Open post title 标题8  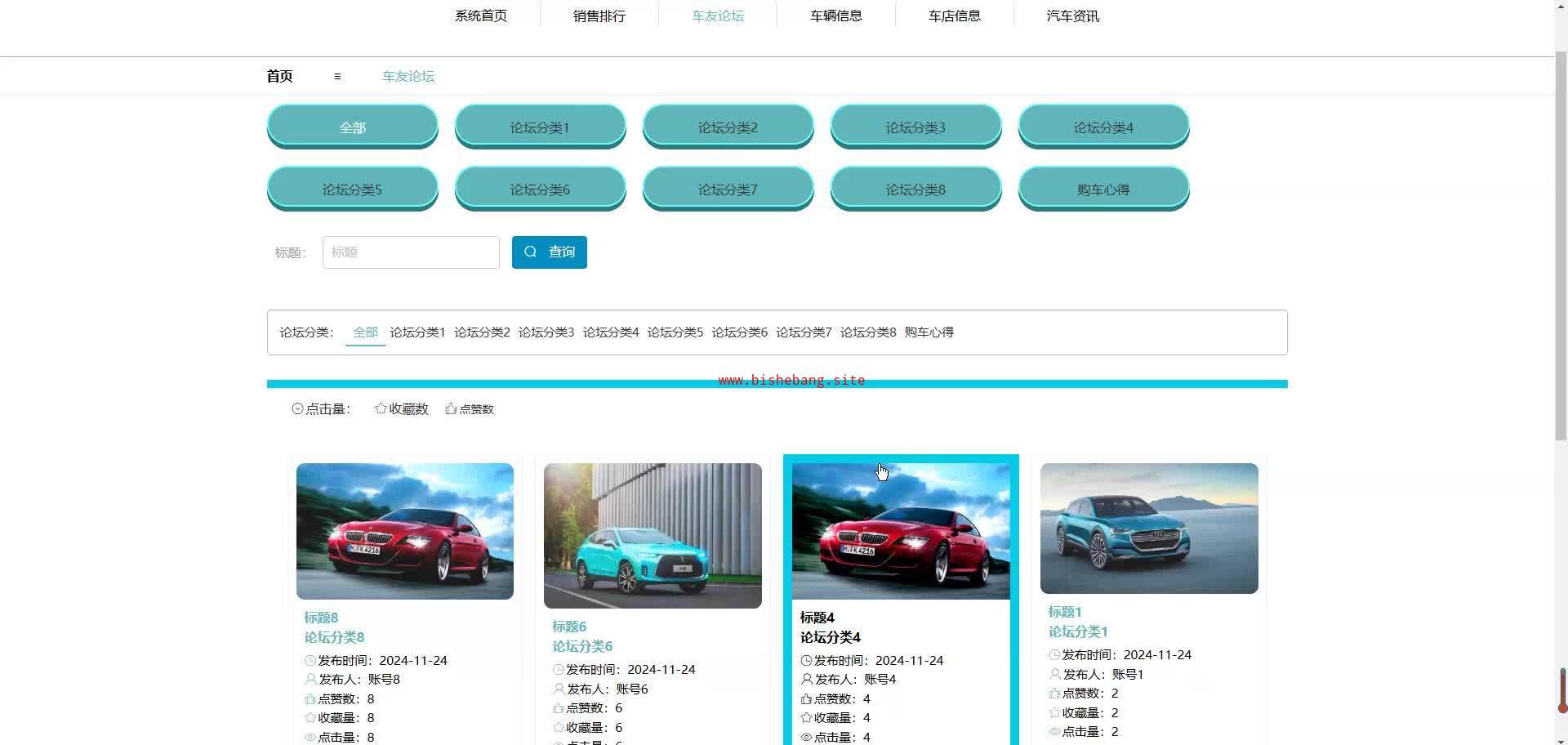321,618
